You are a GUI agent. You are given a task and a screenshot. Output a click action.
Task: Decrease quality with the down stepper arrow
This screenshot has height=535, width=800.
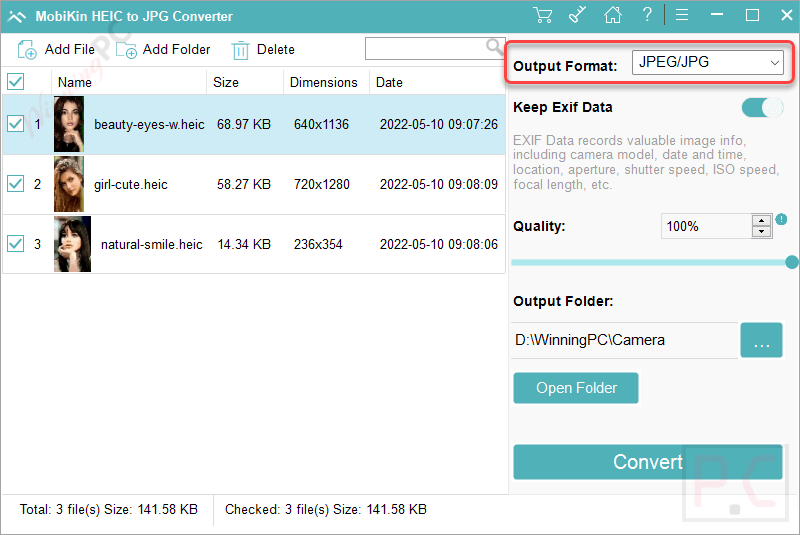pyautogui.click(x=762, y=232)
